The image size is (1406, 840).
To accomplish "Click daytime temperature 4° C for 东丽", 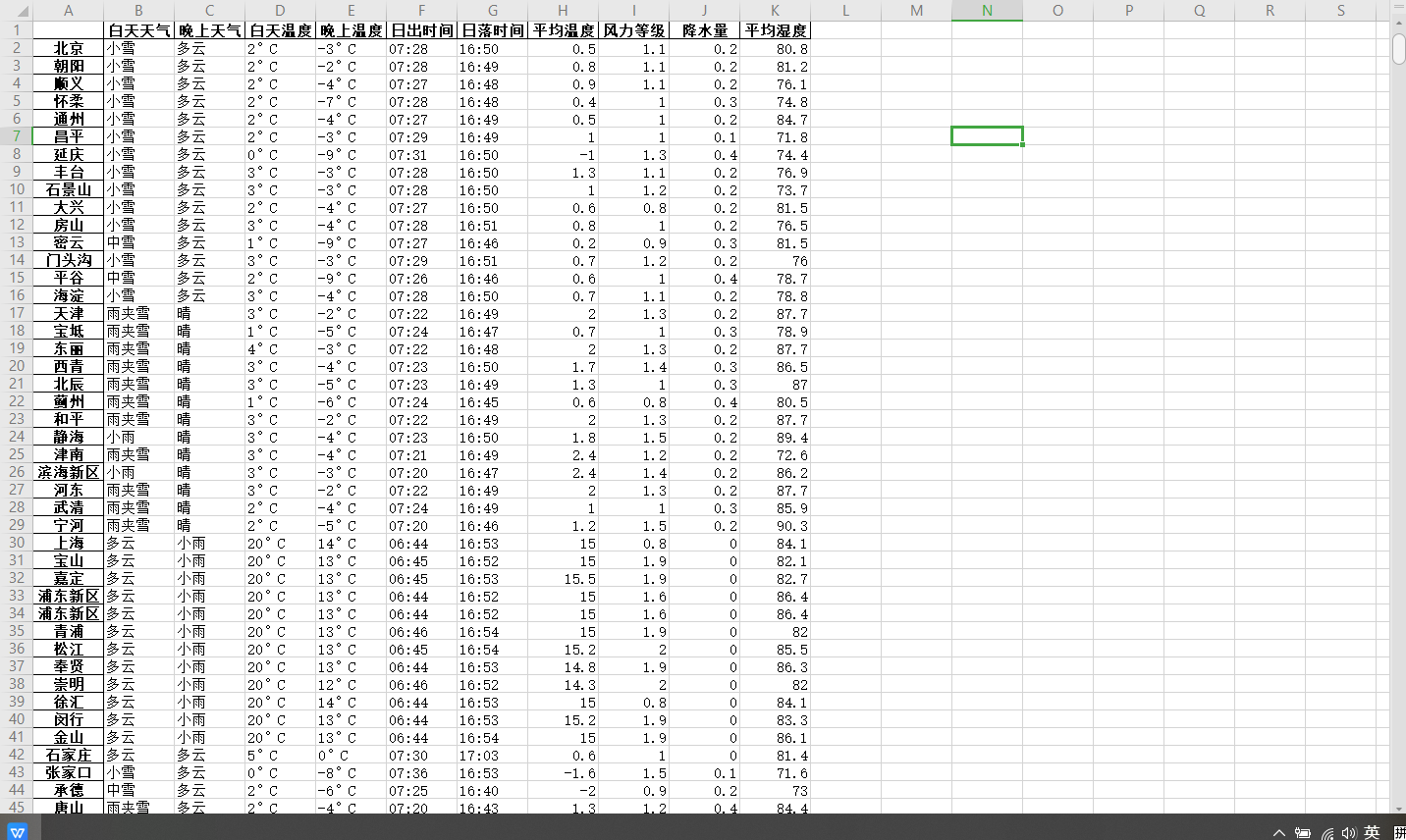I will [280, 348].
